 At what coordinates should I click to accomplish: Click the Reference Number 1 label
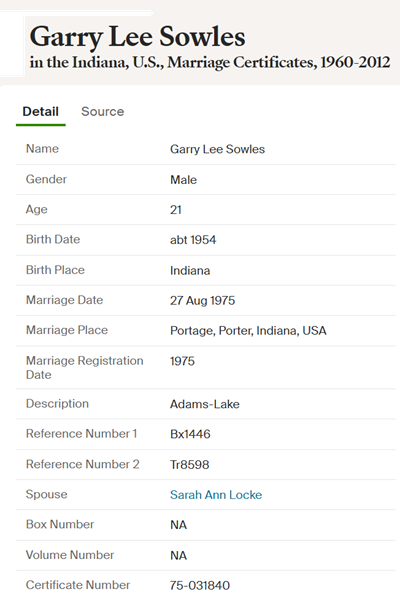pos(81,434)
